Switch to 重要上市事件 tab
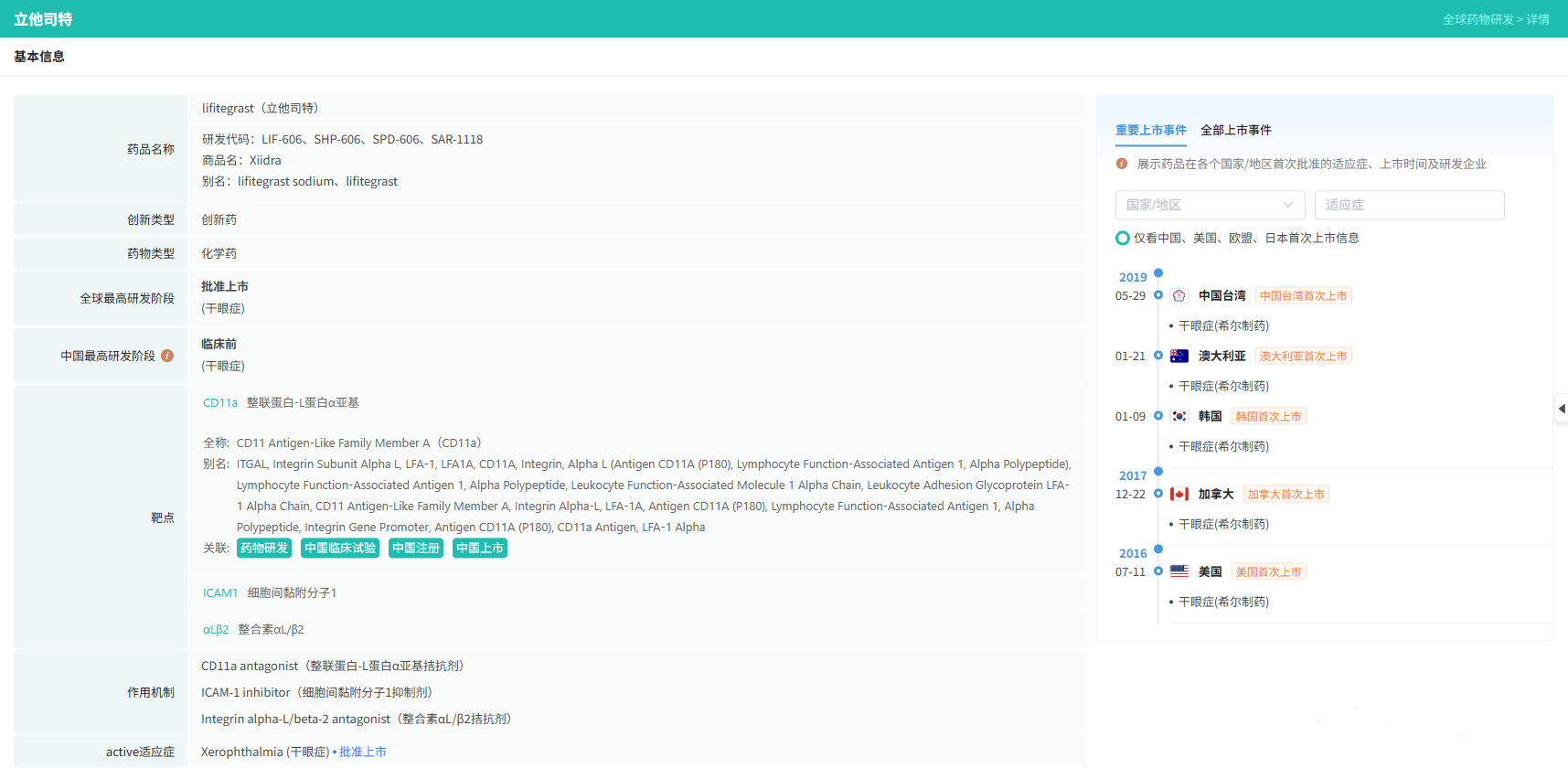The image size is (1568, 768). point(1151,130)
